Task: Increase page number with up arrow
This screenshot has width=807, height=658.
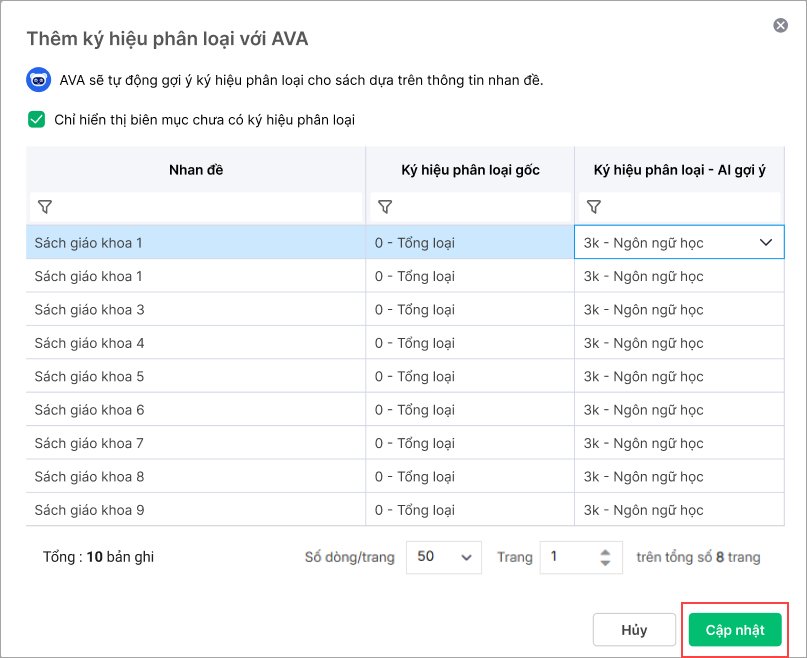Action: (x=605, y=552)
